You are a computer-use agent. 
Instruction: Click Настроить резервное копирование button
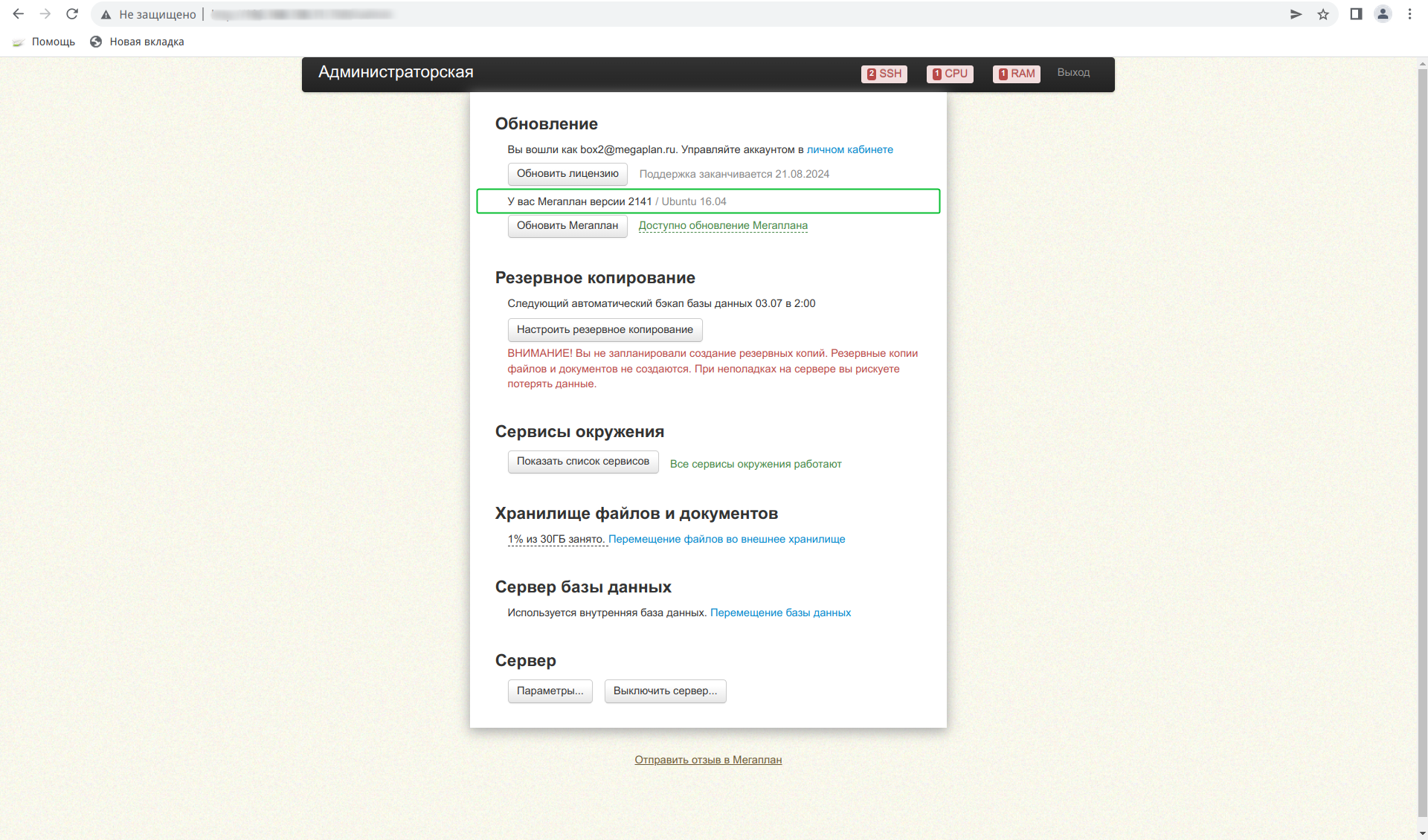605,330
